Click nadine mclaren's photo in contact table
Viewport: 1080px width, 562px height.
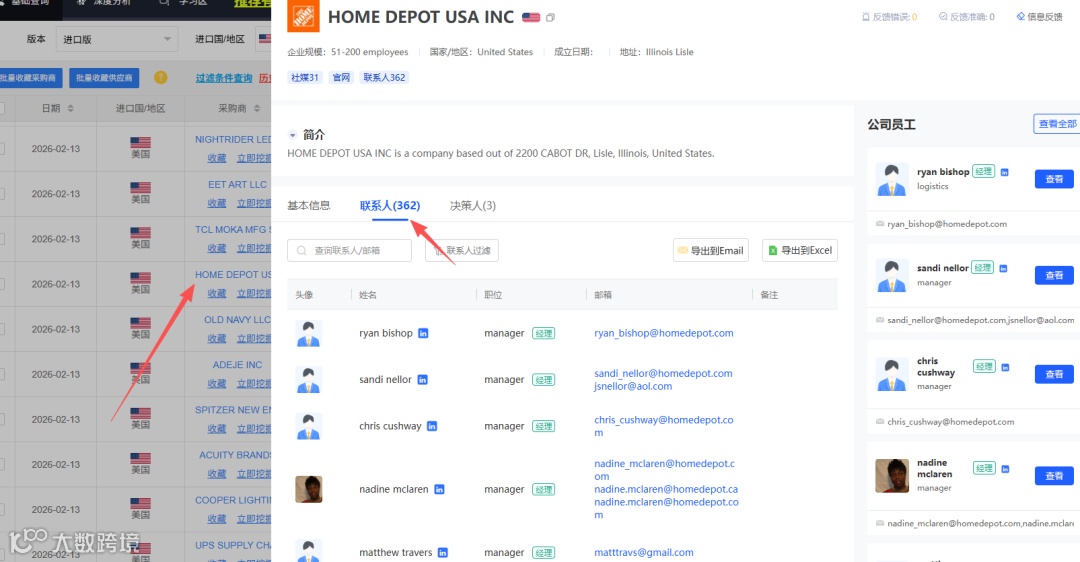pyautogui.click(x=309, y=489)
